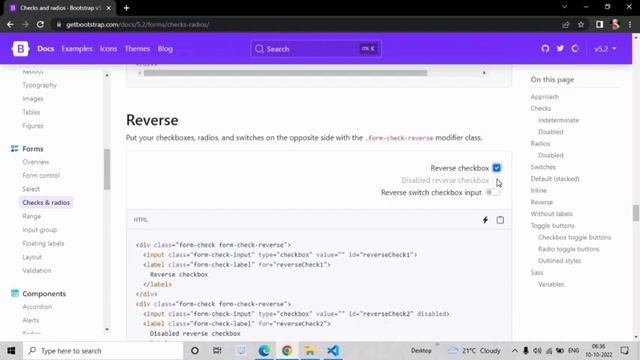Copy the HTML code with clipboard icon
The width and height of the screenshot is (640, 360).
500,220
